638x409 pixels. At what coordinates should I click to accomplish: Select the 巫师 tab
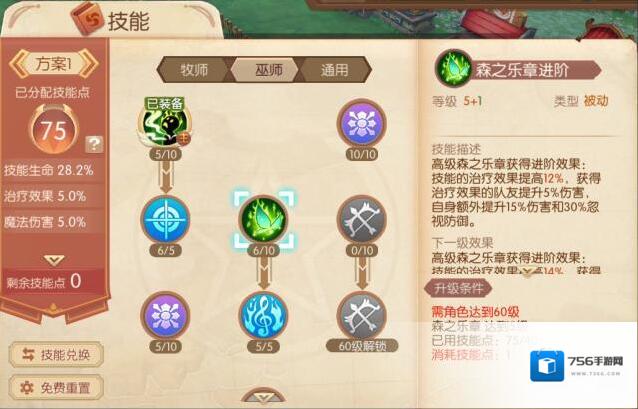(265, 70)
